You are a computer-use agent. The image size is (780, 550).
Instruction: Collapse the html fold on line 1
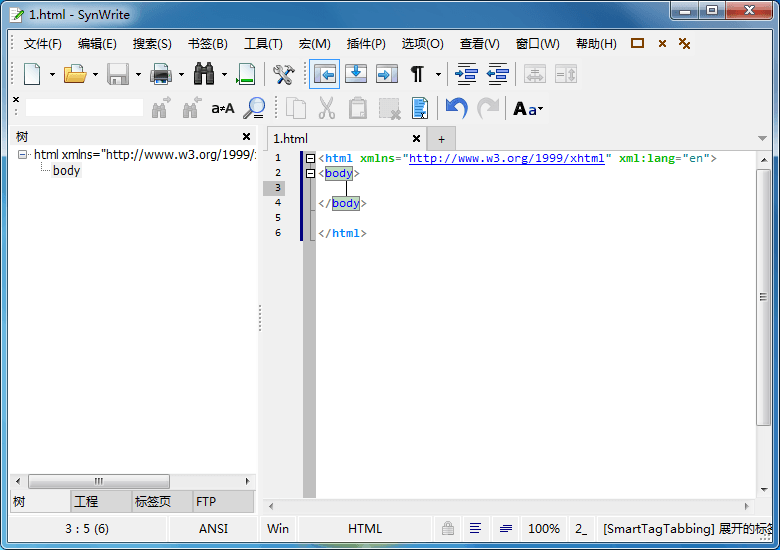click(310, 159)
